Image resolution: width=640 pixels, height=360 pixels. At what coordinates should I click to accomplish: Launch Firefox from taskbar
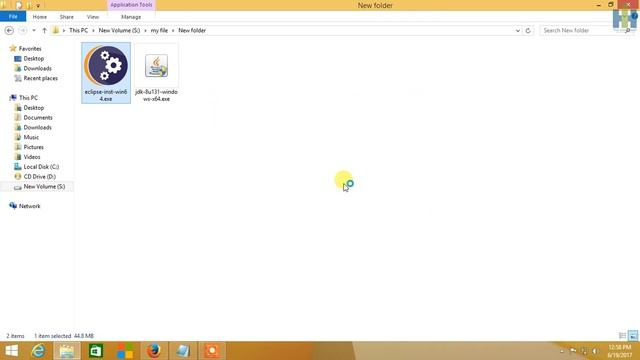click(x=154, y=351)
